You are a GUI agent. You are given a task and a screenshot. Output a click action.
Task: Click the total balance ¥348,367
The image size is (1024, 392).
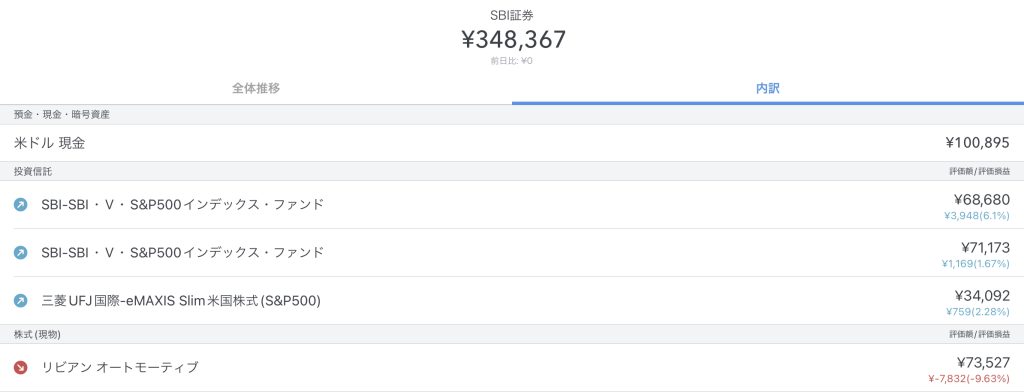[x=513, y=40]
